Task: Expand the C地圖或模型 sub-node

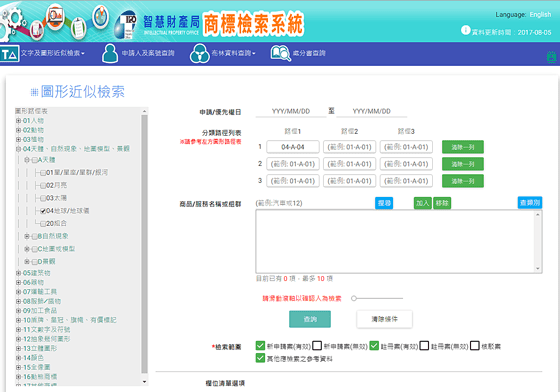Action: click(x=27, y=249)
